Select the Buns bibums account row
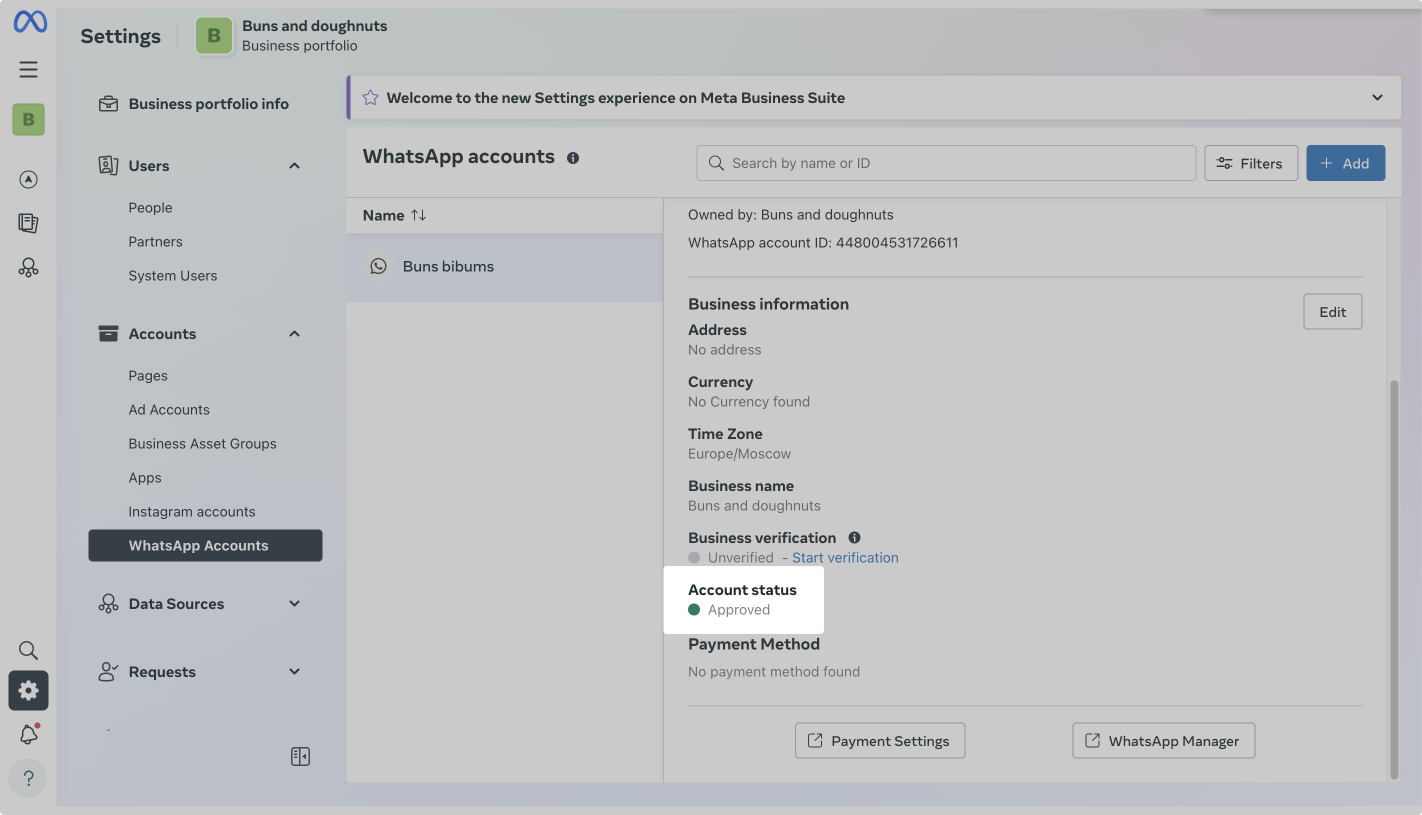 click(x=505, y=267)
